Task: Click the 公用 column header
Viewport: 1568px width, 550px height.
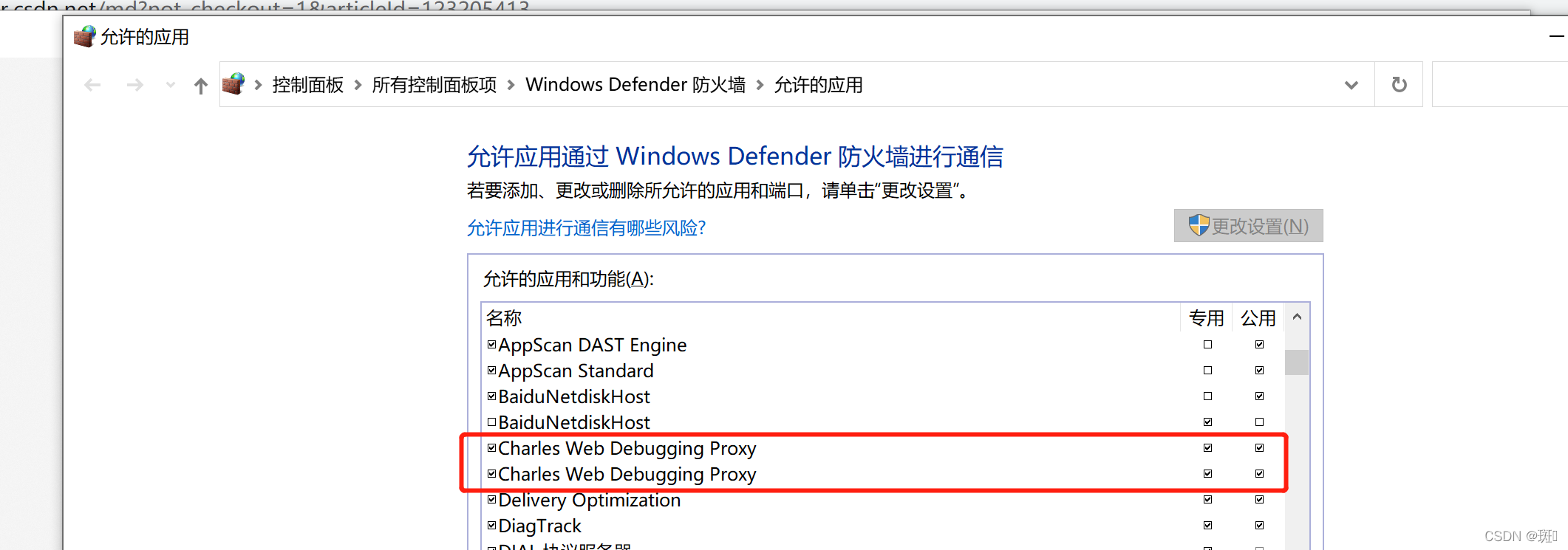Action: coord(1258,318)
